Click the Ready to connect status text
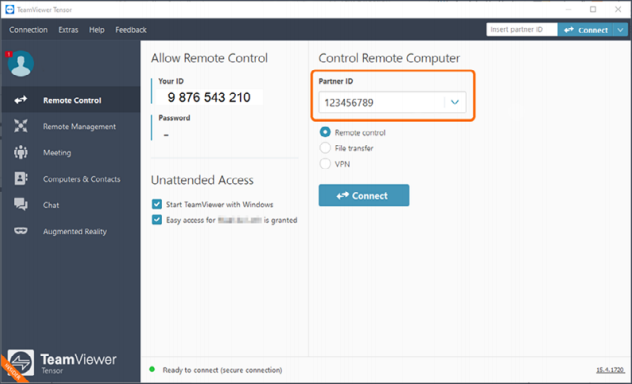This screenshot has width=632, height=384. pos(222,370)
